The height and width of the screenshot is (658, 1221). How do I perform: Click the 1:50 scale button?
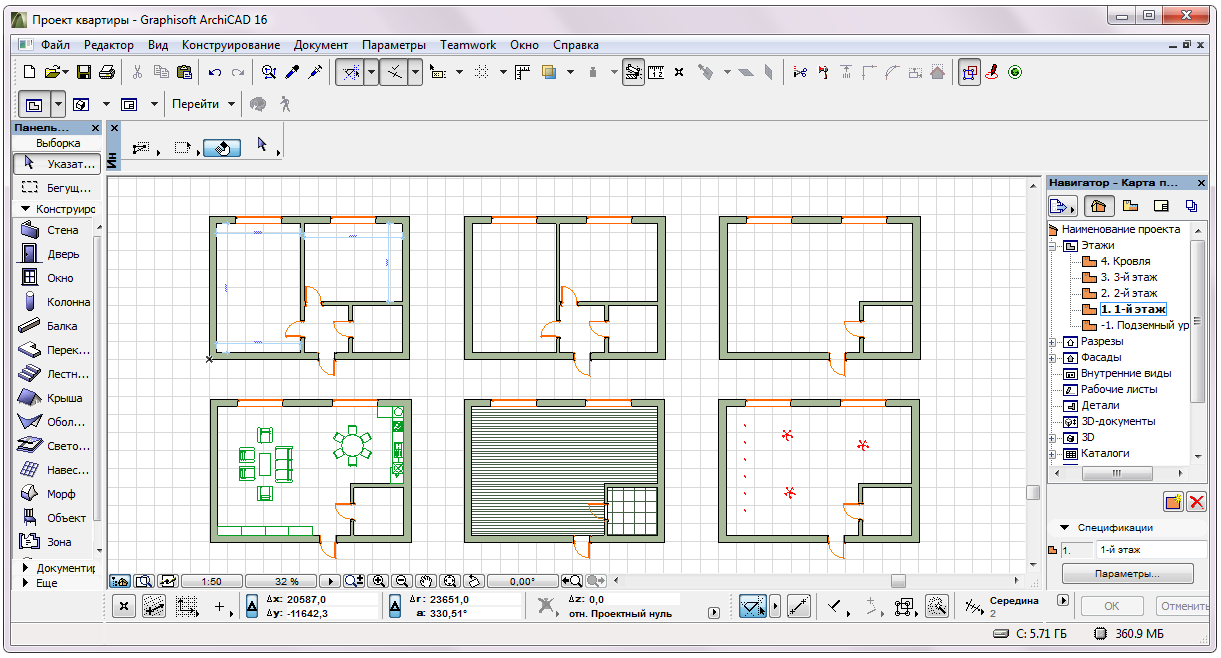[x=211, y=581]
